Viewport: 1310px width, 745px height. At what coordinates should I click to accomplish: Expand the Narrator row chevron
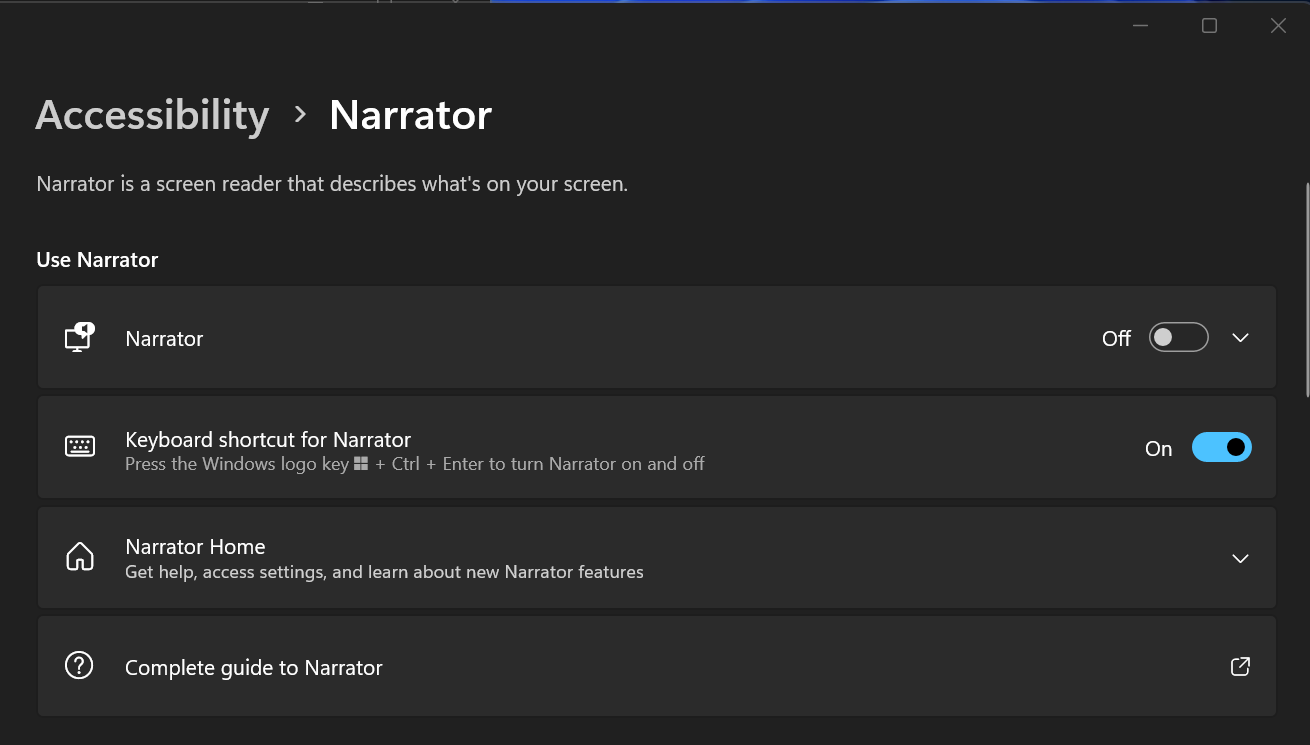(x=1240, y=338)
